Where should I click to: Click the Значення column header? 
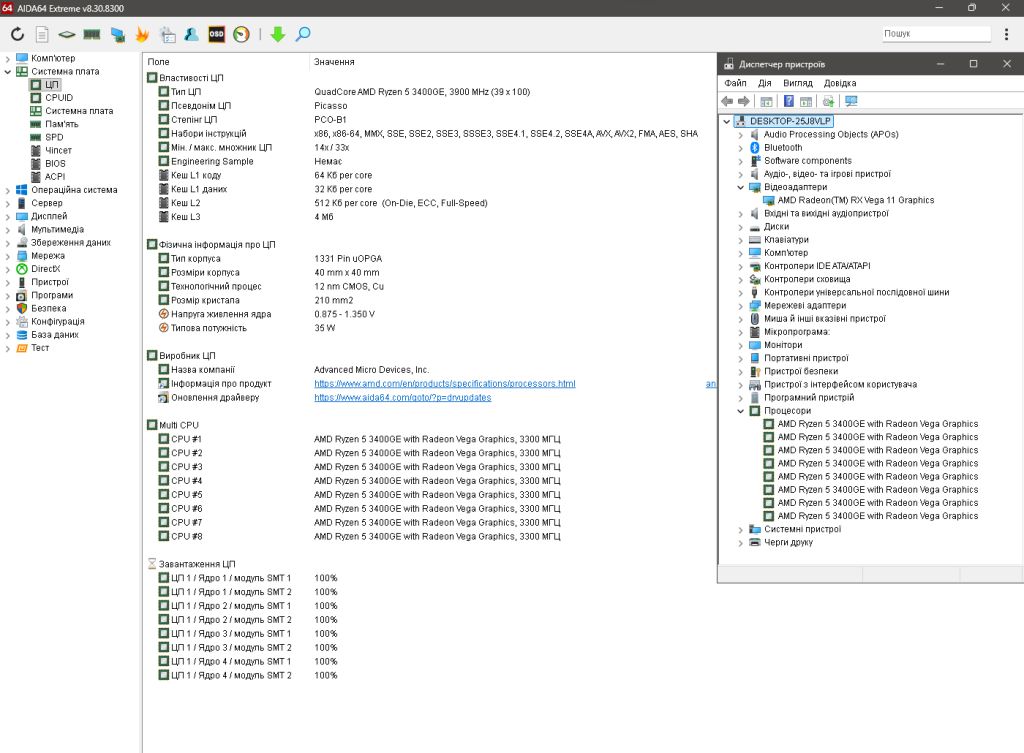point(334,62)
